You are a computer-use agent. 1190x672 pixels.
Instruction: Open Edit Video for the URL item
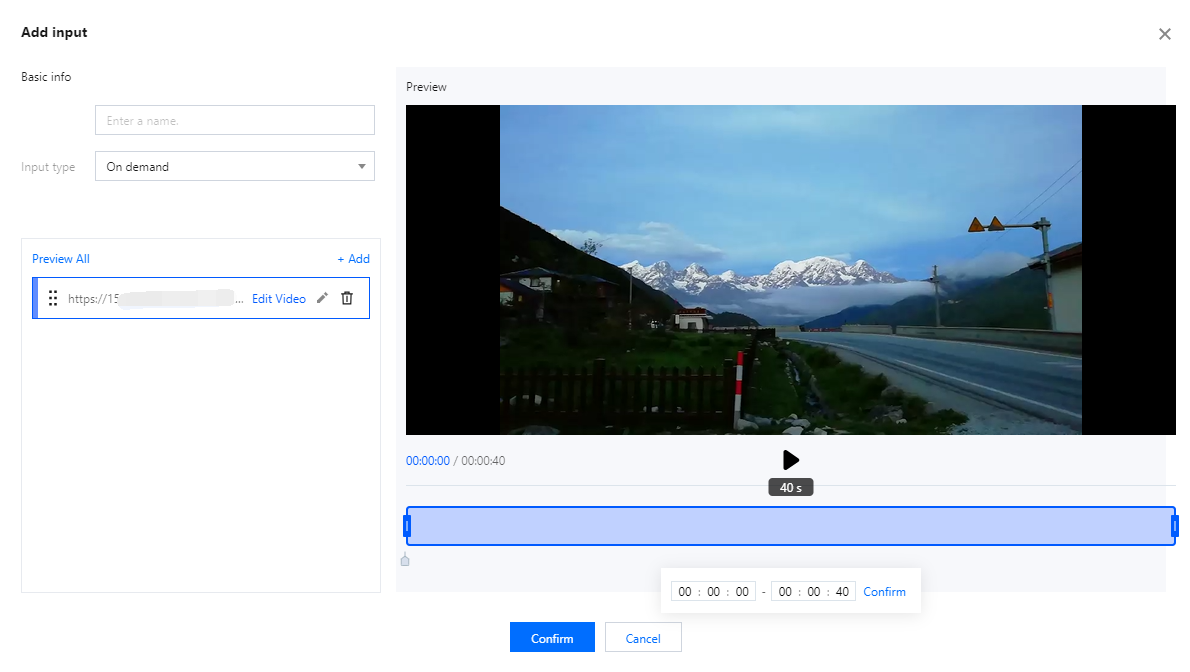(279, 299)
